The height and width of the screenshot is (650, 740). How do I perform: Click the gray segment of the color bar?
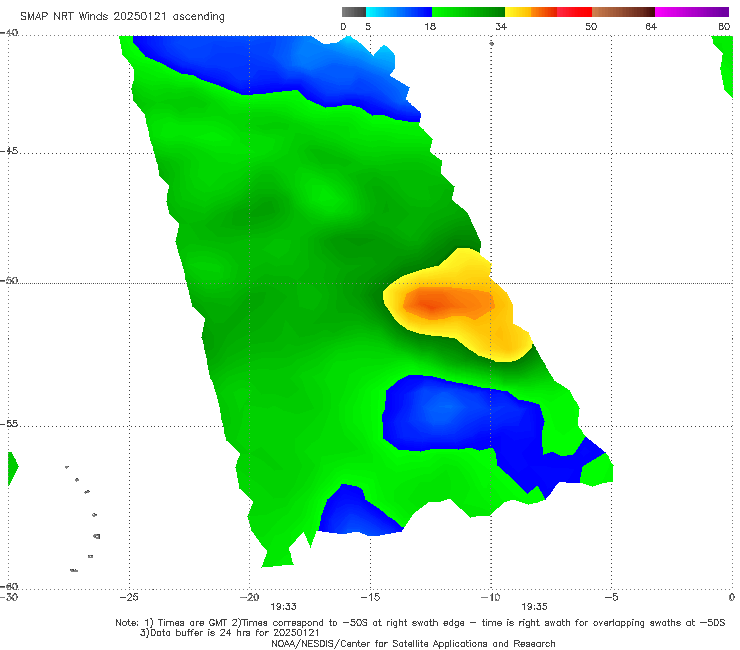(354, 12)
